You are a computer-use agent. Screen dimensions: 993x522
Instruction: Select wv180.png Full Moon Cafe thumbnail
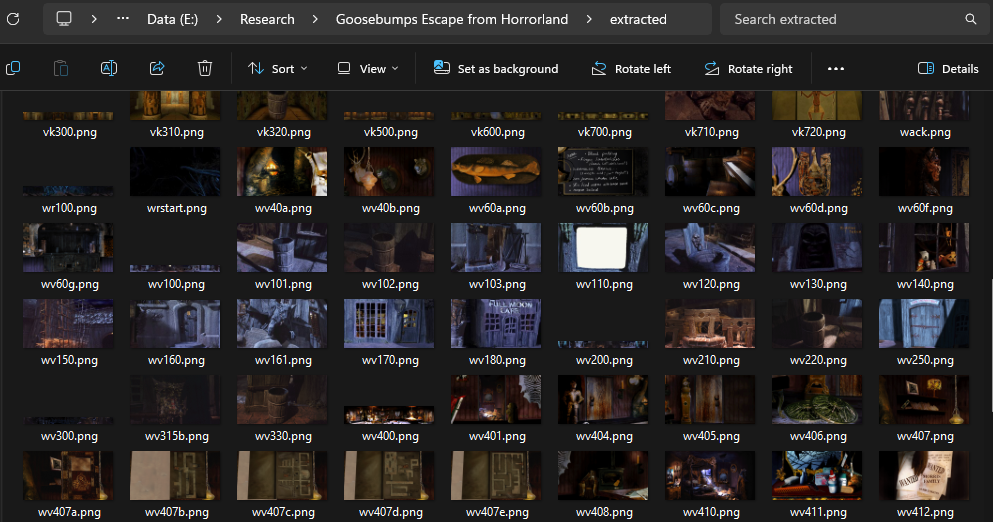click(x=496, y=324)
